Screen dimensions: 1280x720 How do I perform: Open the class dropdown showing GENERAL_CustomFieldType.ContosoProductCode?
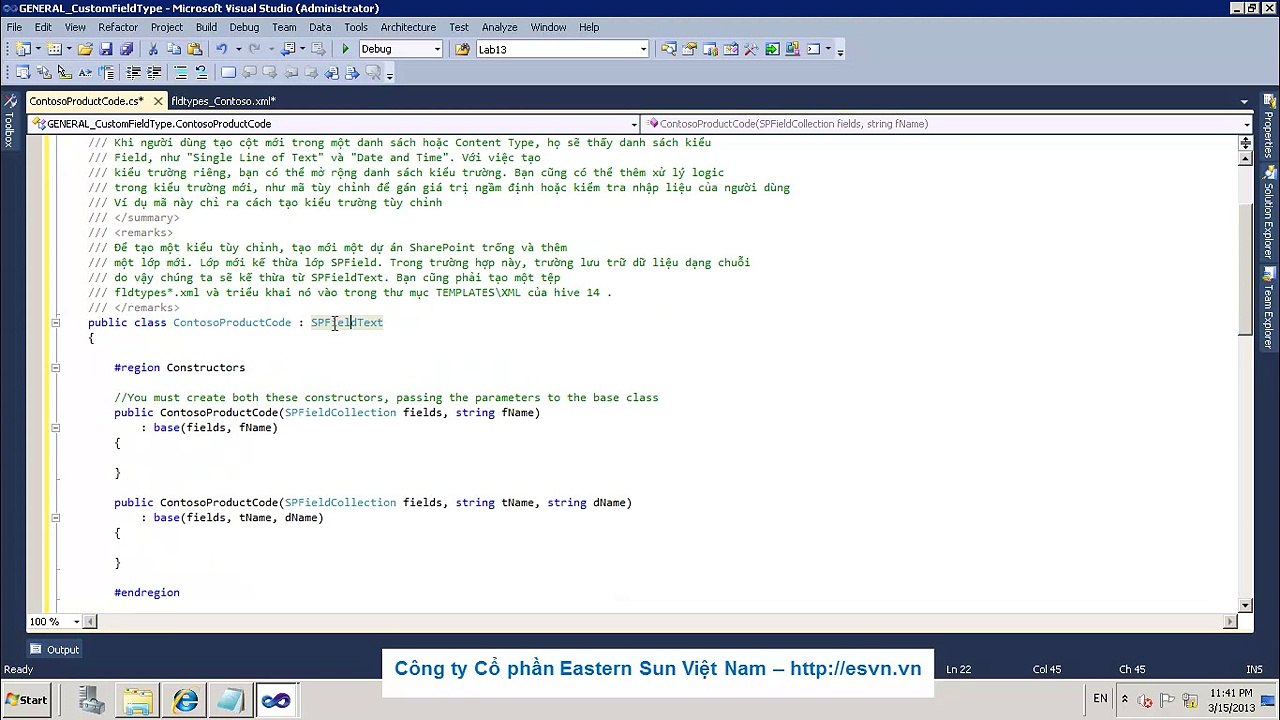click(x=633, y=124)
